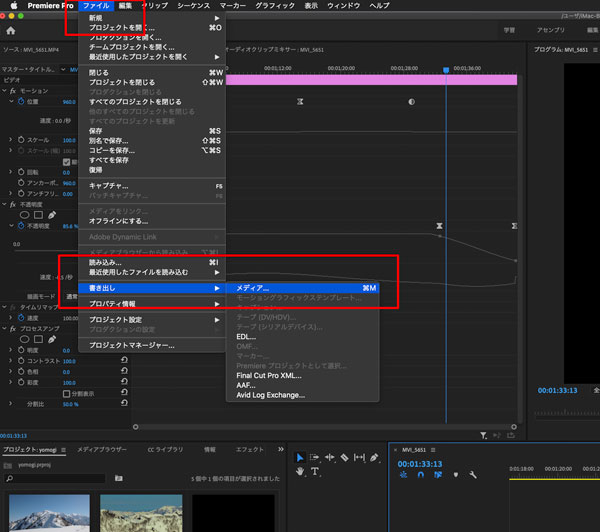Image resolution: width=600 pixels, height=532 pixels.
Task: Collapse the タイムリマップ effect group
Action: 4,307
